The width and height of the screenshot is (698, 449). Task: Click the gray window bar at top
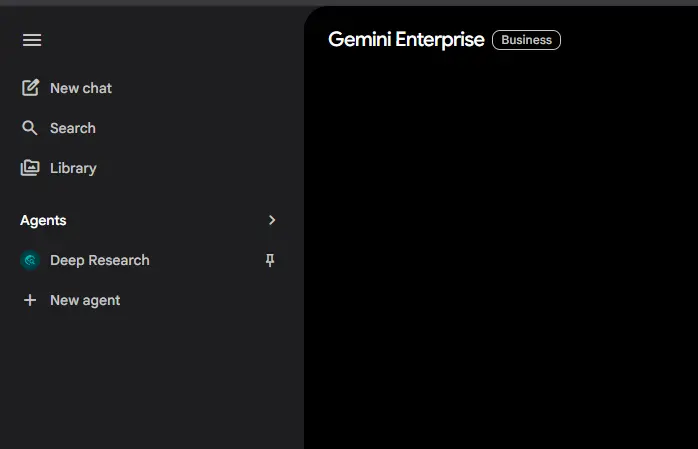349,3
